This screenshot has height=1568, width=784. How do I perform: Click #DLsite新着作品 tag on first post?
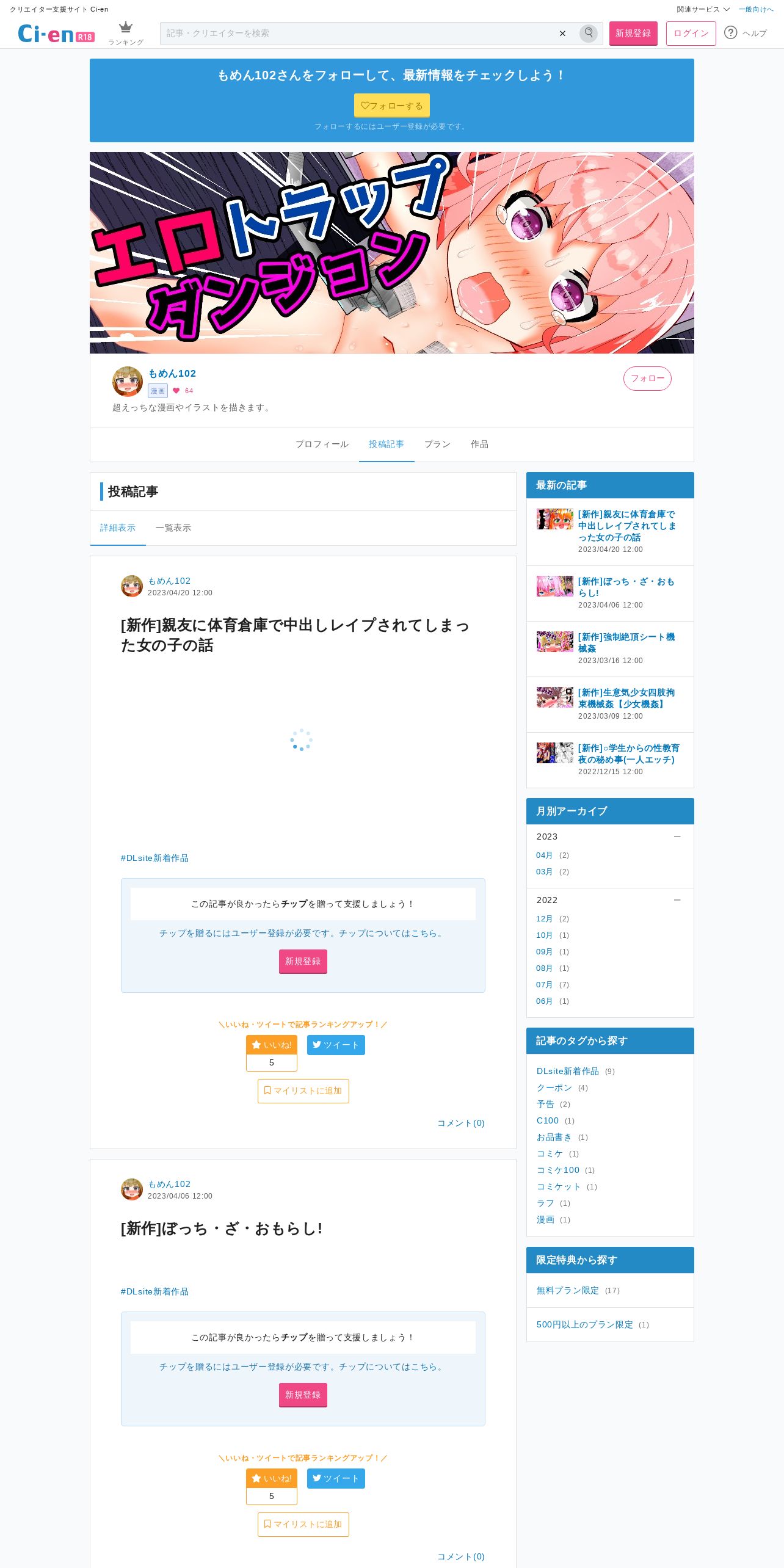(154, 858)
